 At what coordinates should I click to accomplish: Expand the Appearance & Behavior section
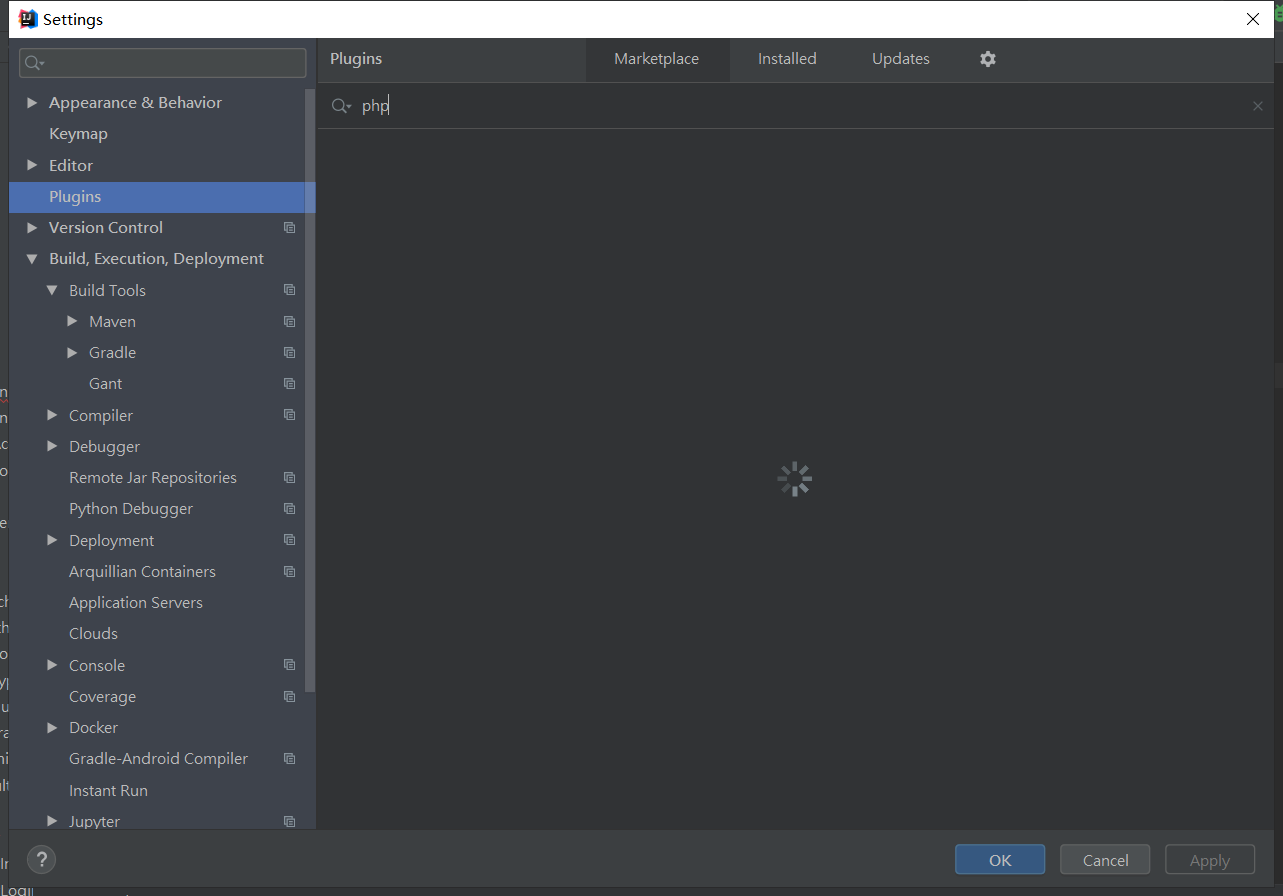tap(32, 103)
